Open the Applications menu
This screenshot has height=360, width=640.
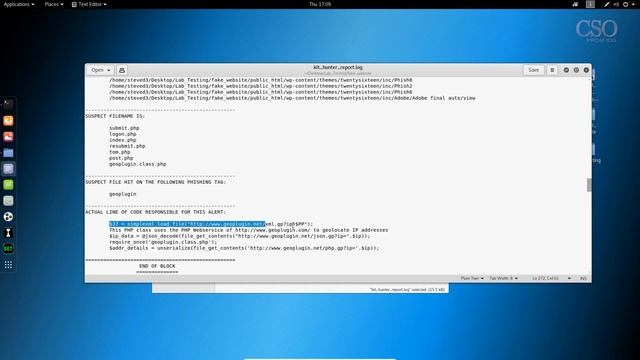click(19, 4)
